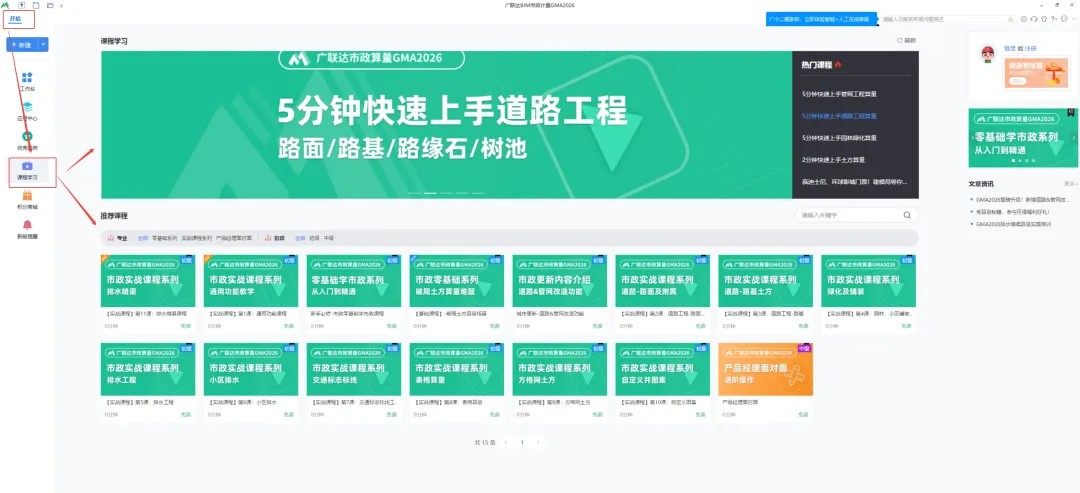This screenshot has height=493, width=1080.
Task: Select the 中级 difficulty filter
Action: [x=329, y=238]
